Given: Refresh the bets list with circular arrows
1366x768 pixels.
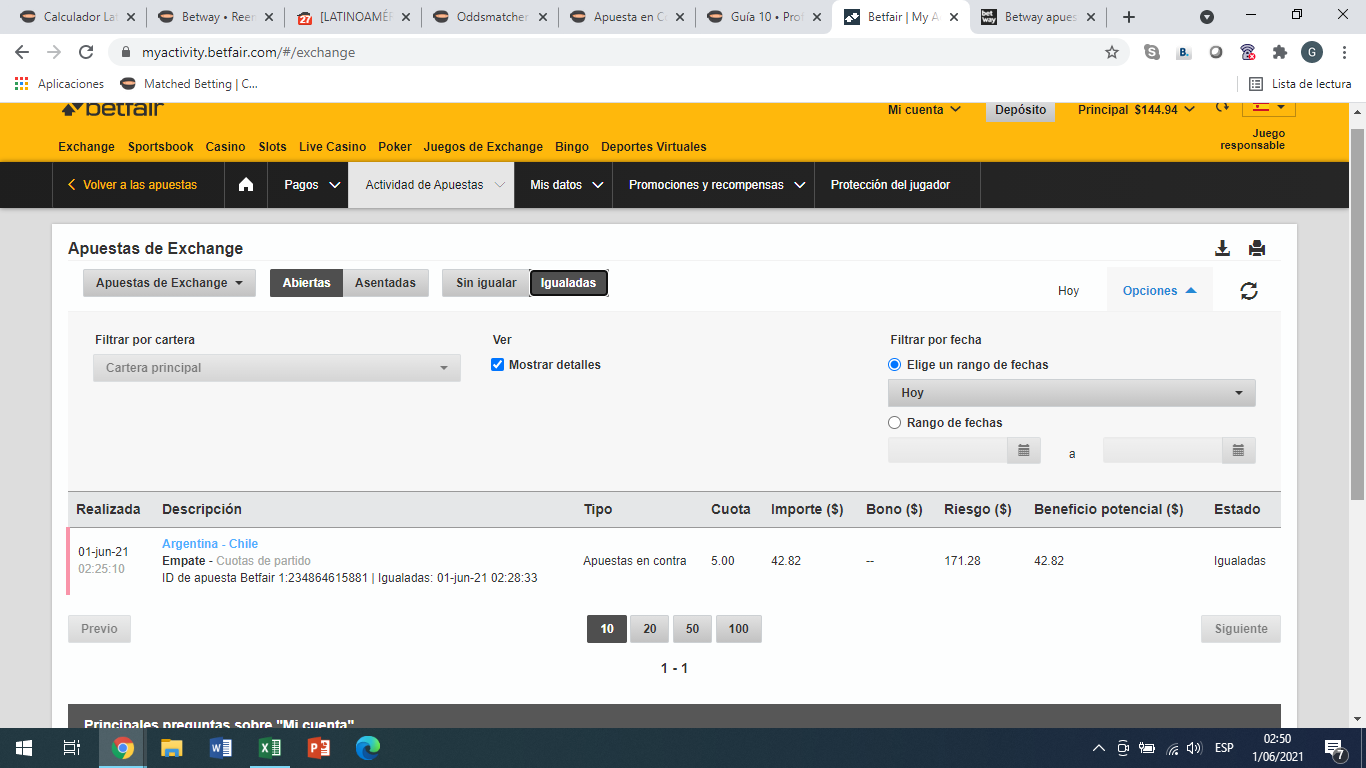Looking at the screenshot, I should coord(1249,291).
